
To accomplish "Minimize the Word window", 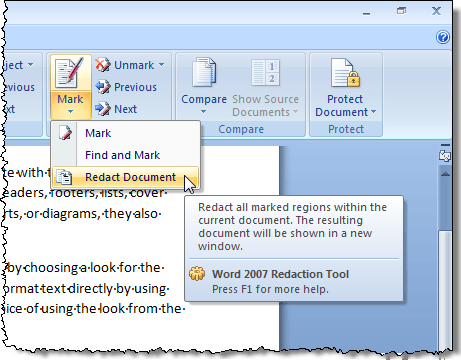I will pyautogui.click(x=367, y=14).
